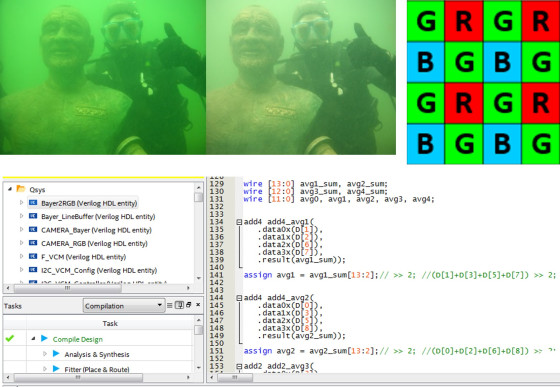Click Tasks panel vertical scroll down arrow
The height and width of the screenshot is (387, 560).
198,367
